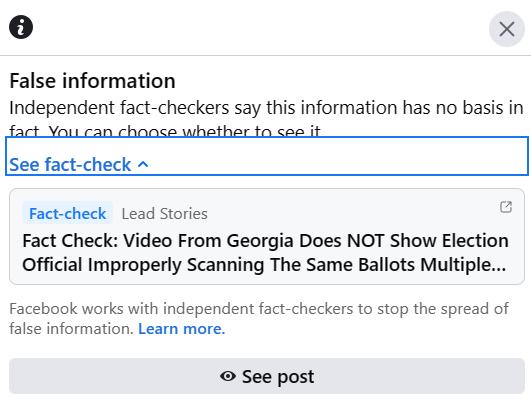The width and height of the screenshot is (531, 399).
Task: Select the Lead Stories source label
Action: coord(165,214)
